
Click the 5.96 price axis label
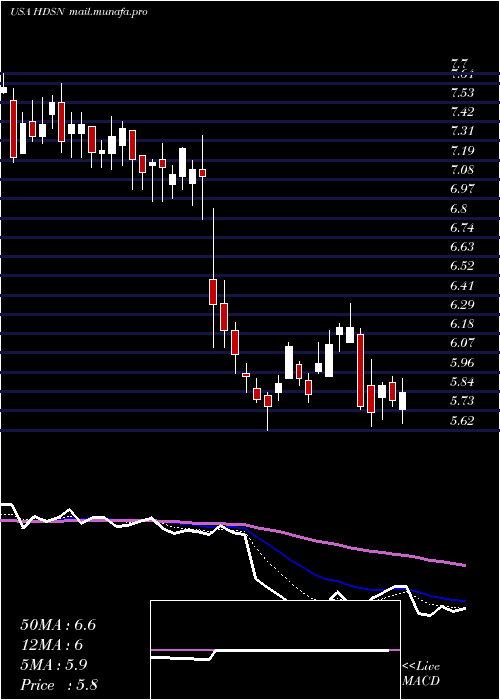coord(462,362)
